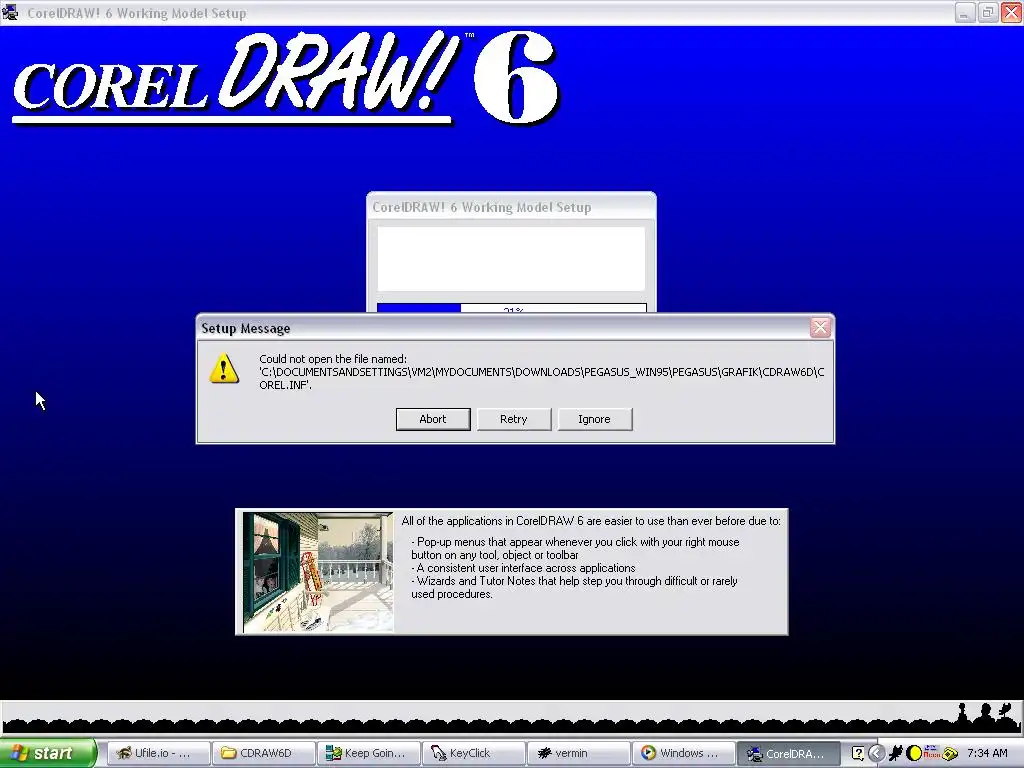Viewport: 1024px width, 768px height.
Task: Click the CorelDRA... taskbar button
Action: (x=789, y=753)
